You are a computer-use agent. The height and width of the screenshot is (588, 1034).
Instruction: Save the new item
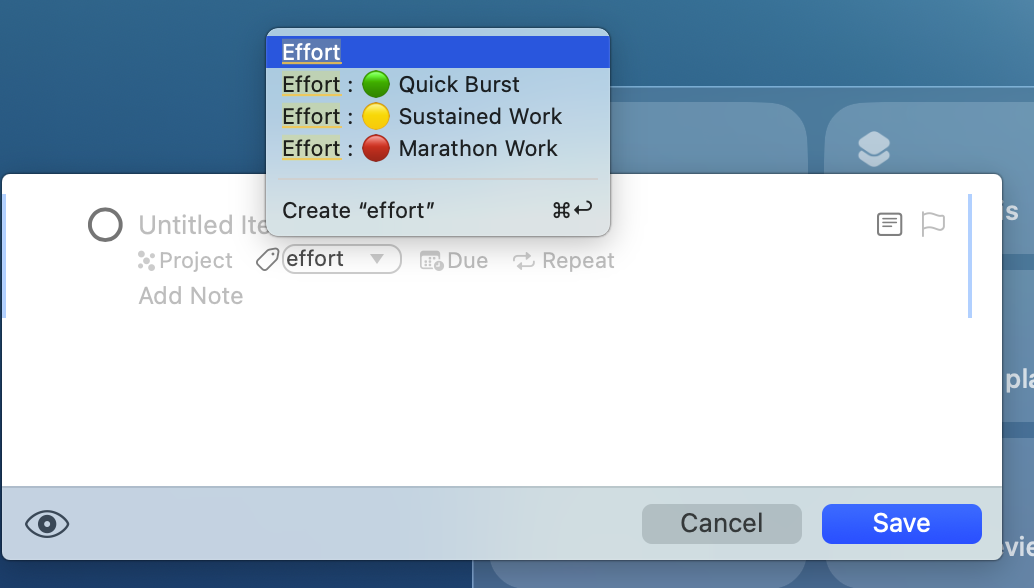click(901, 523)
